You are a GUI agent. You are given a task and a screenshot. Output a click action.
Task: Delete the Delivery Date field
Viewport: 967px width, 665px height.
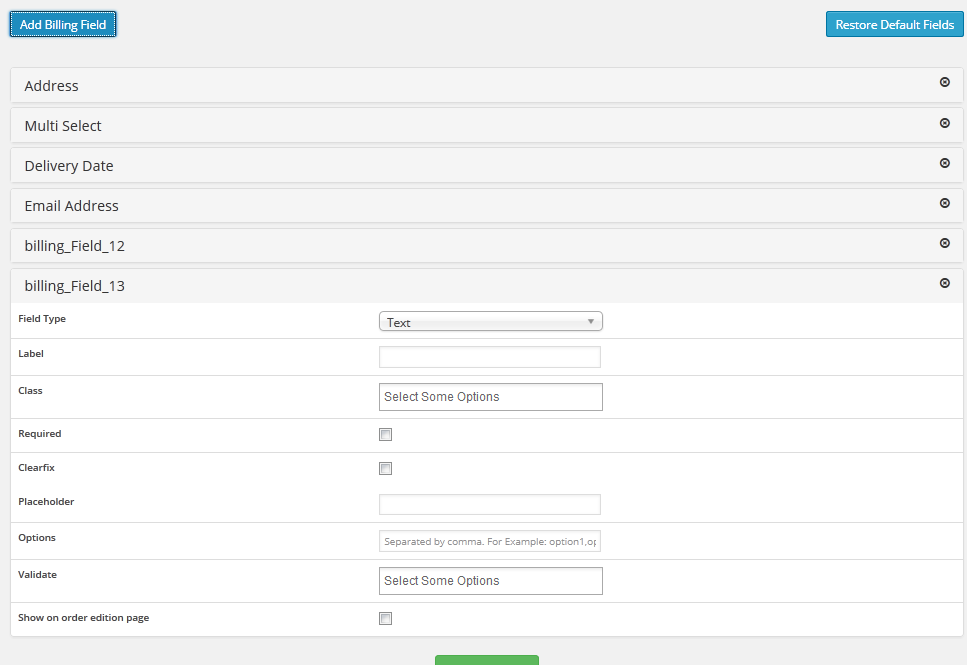tap(944, 163)
